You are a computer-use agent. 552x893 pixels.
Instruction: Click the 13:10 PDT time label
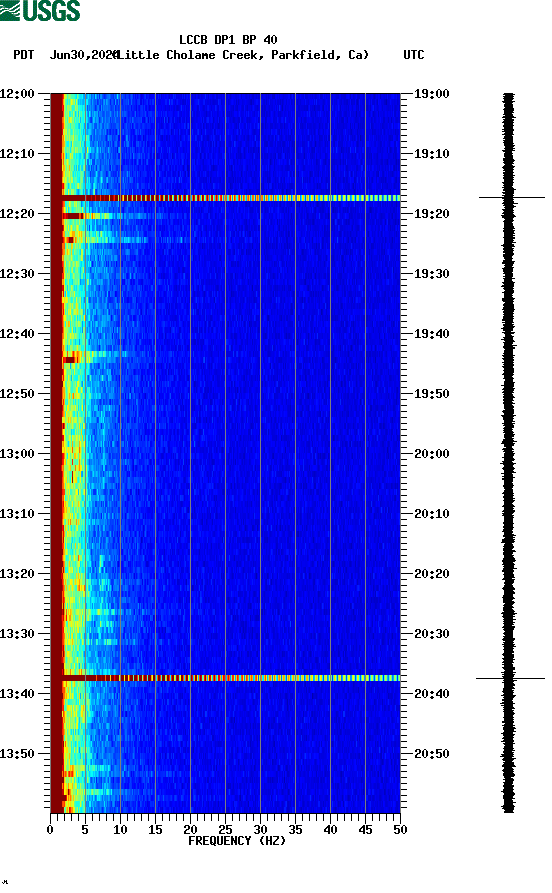(17, 514)
